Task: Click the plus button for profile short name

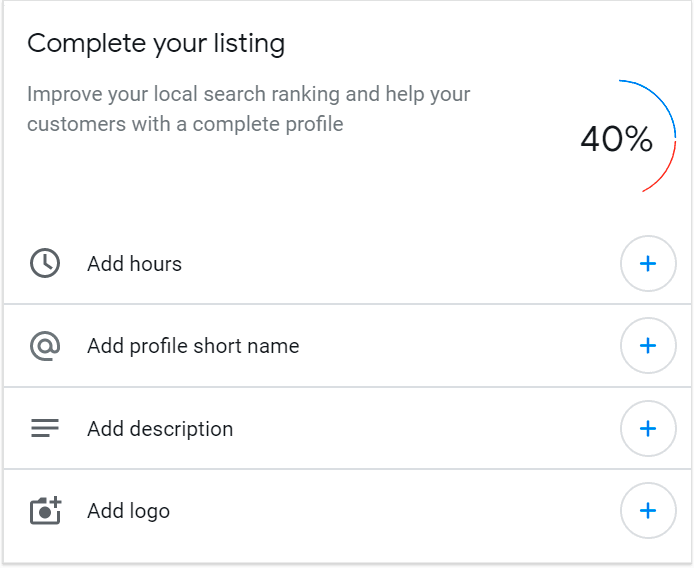Action: pyautogui.click(x=648, y=345)
